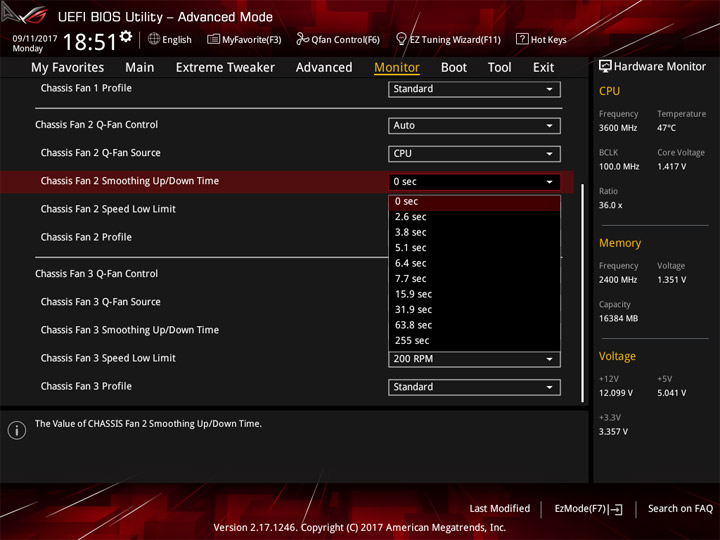The width and height of the screenshot is (720, 540).
Task: Click +12V reading 12.099 V
Action: click(x=615, y=393)
